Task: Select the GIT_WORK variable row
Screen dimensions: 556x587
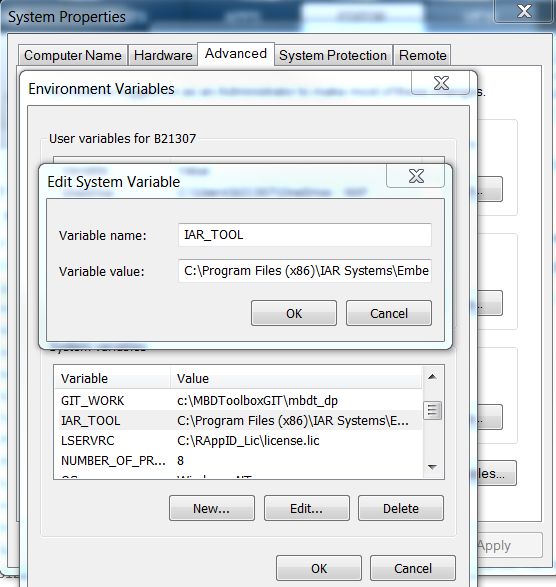Action: point(238,401)
